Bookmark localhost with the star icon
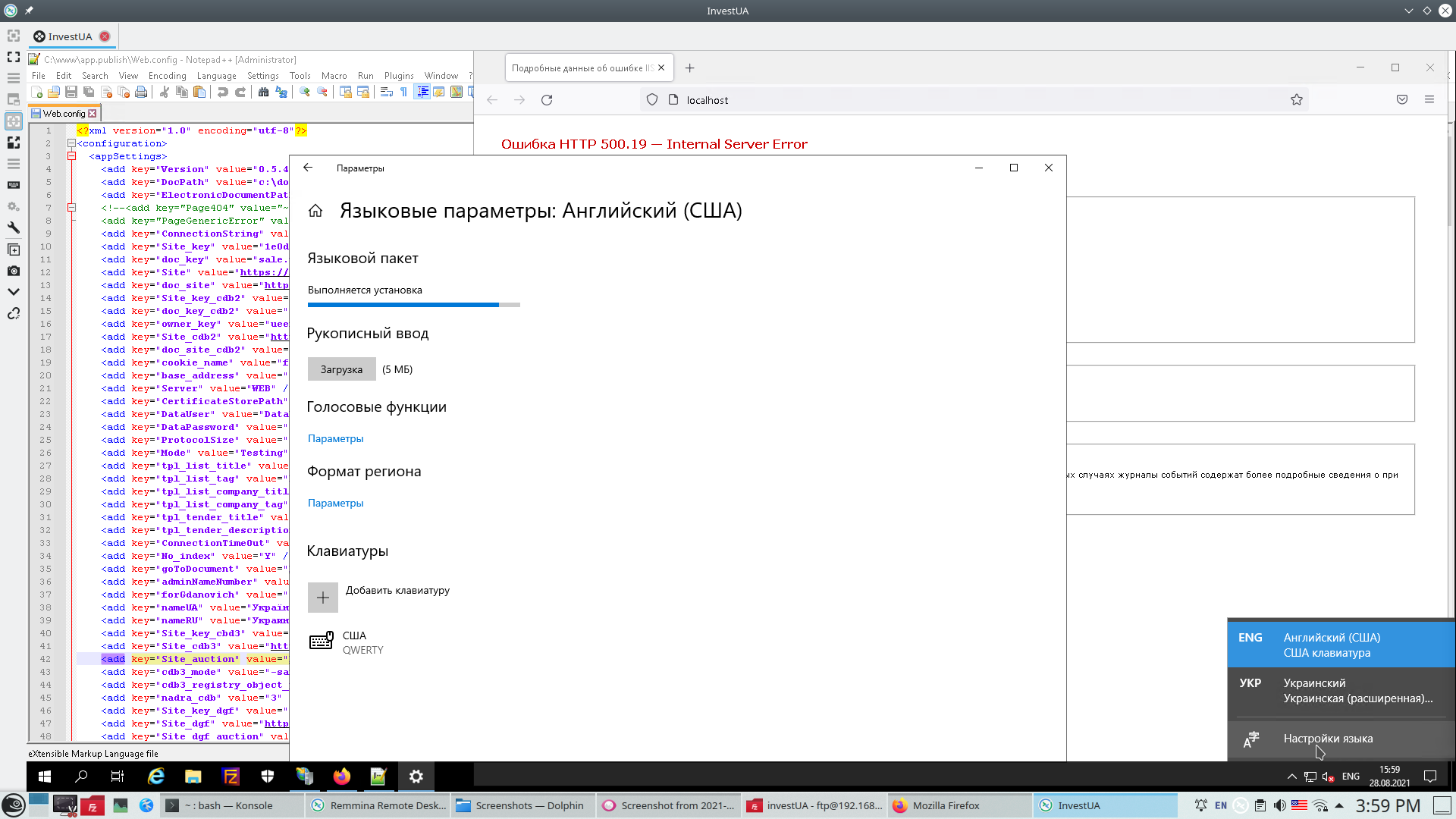This screenshot has height=819, width=1456. (x=1297, y=100)
